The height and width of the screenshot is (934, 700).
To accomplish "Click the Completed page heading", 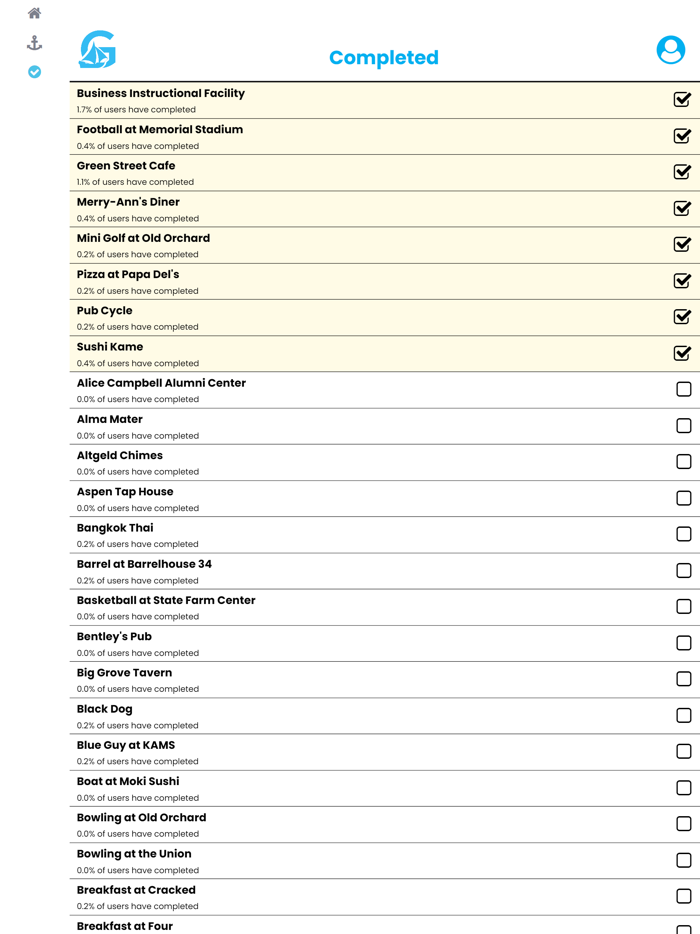I will coord(384,58).
